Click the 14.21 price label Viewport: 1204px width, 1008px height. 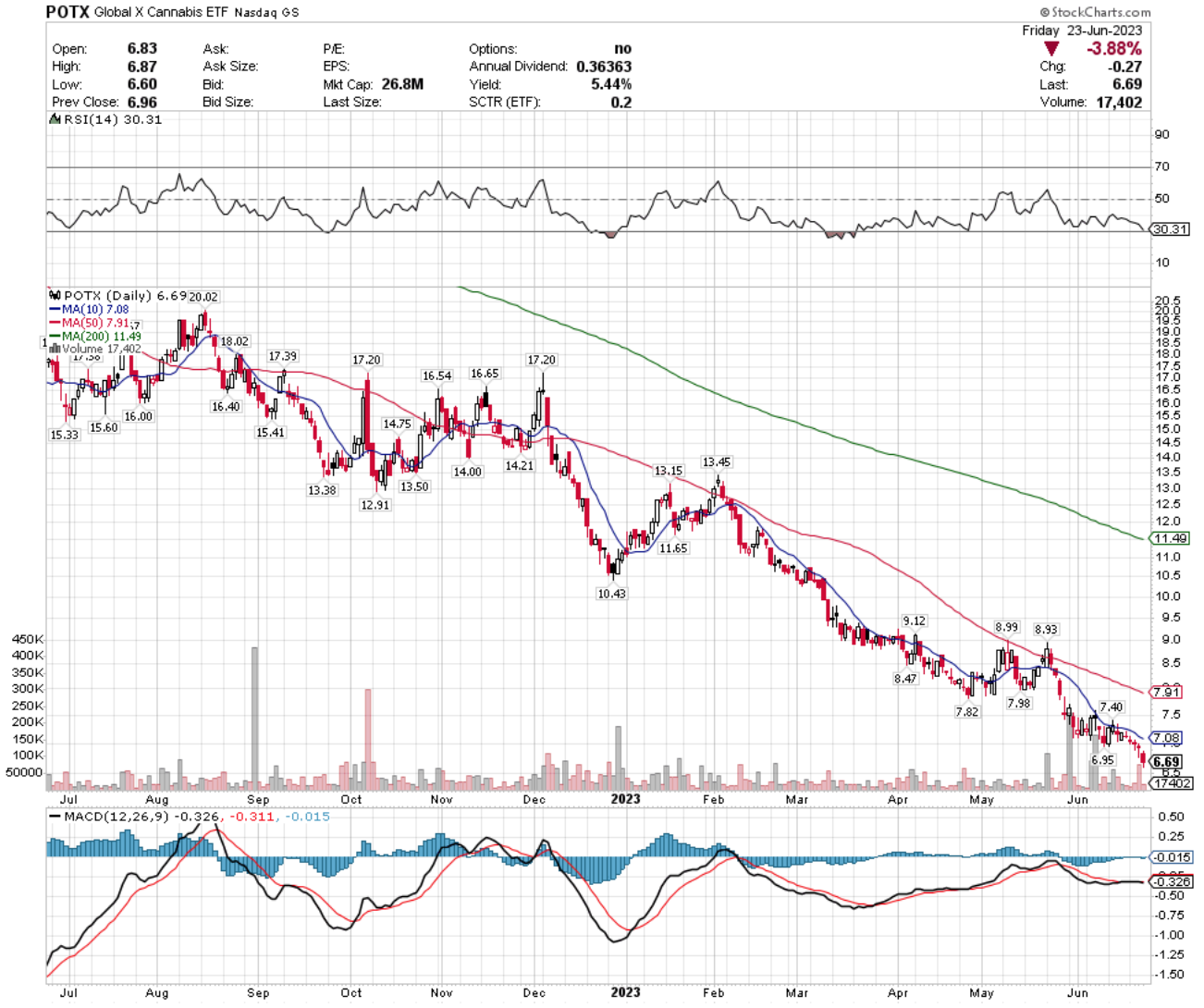pyautogui.click(x=519, y=465)
